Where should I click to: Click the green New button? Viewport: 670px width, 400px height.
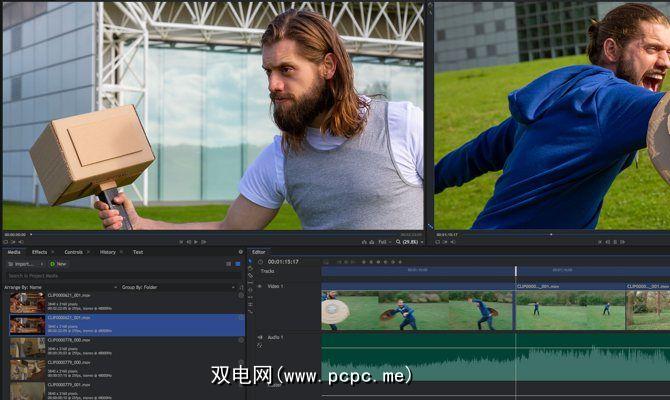[x=58, y=264]
